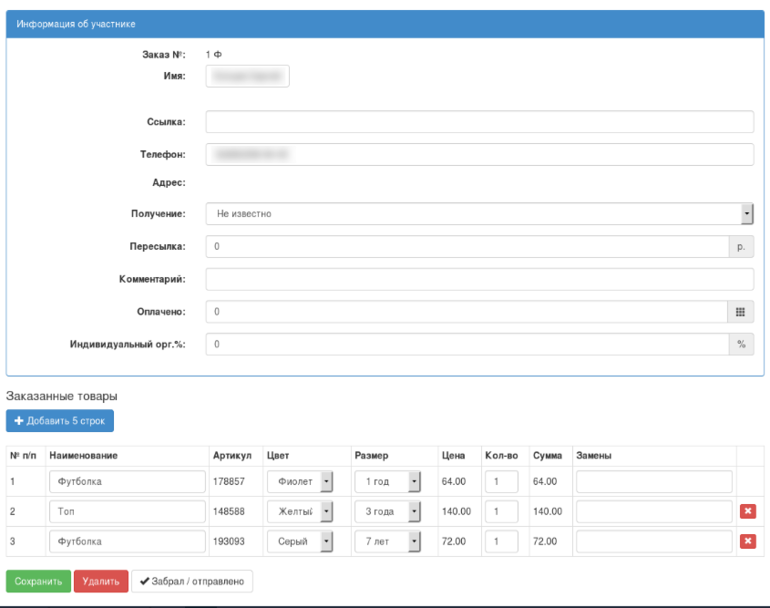The width and height of the screenshot is (770, 608).
Task: Click the red Удалить button
Action: pyautogui.click(x=100, y=581)
